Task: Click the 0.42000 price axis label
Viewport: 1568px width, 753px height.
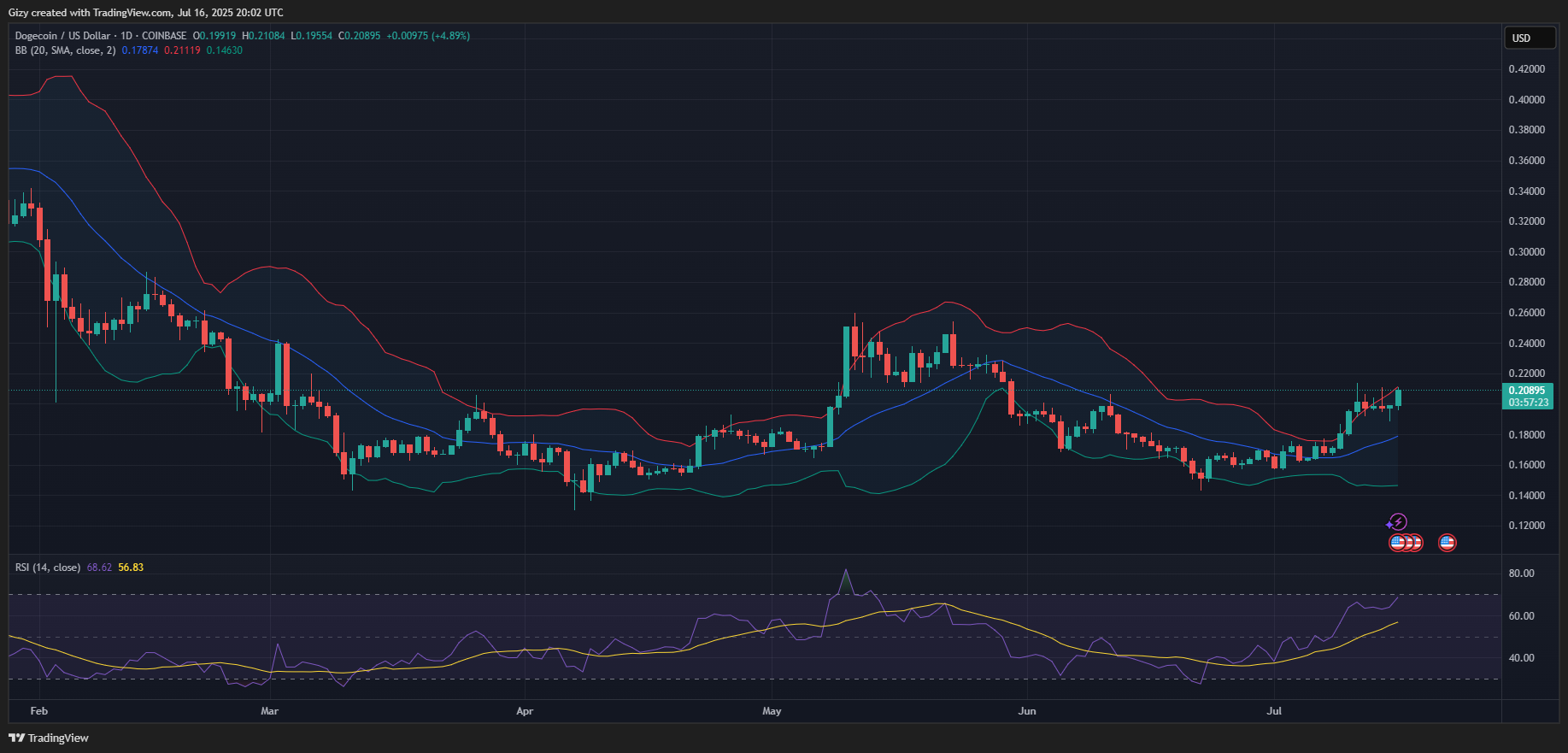Action: click(x=1526, y=69)
